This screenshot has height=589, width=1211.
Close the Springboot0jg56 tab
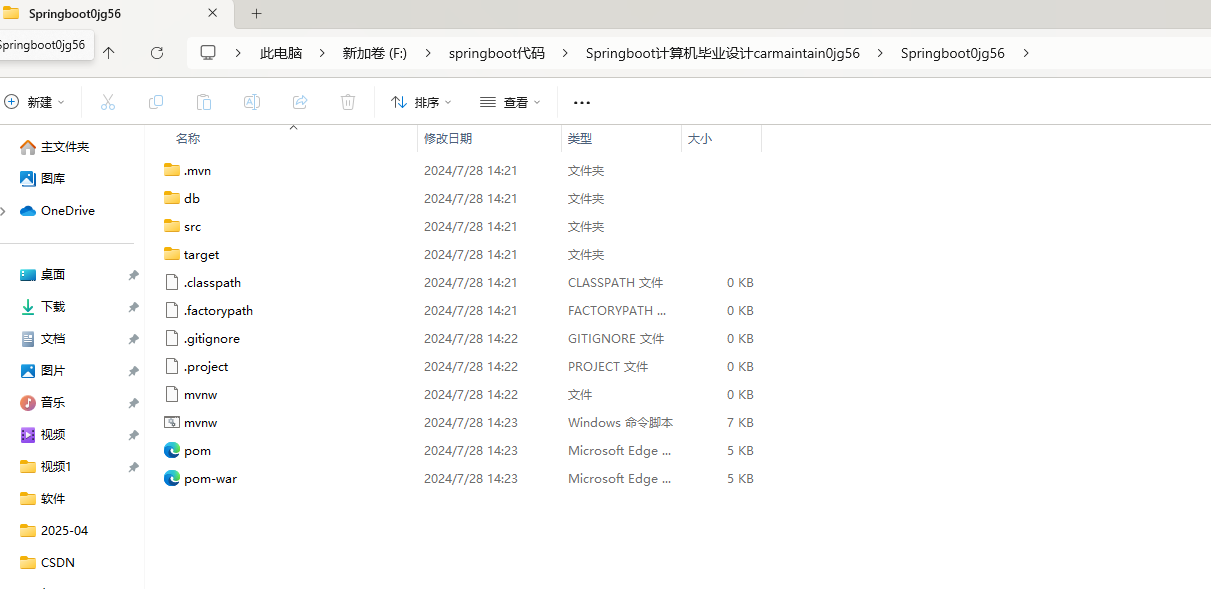coord(213,14)
